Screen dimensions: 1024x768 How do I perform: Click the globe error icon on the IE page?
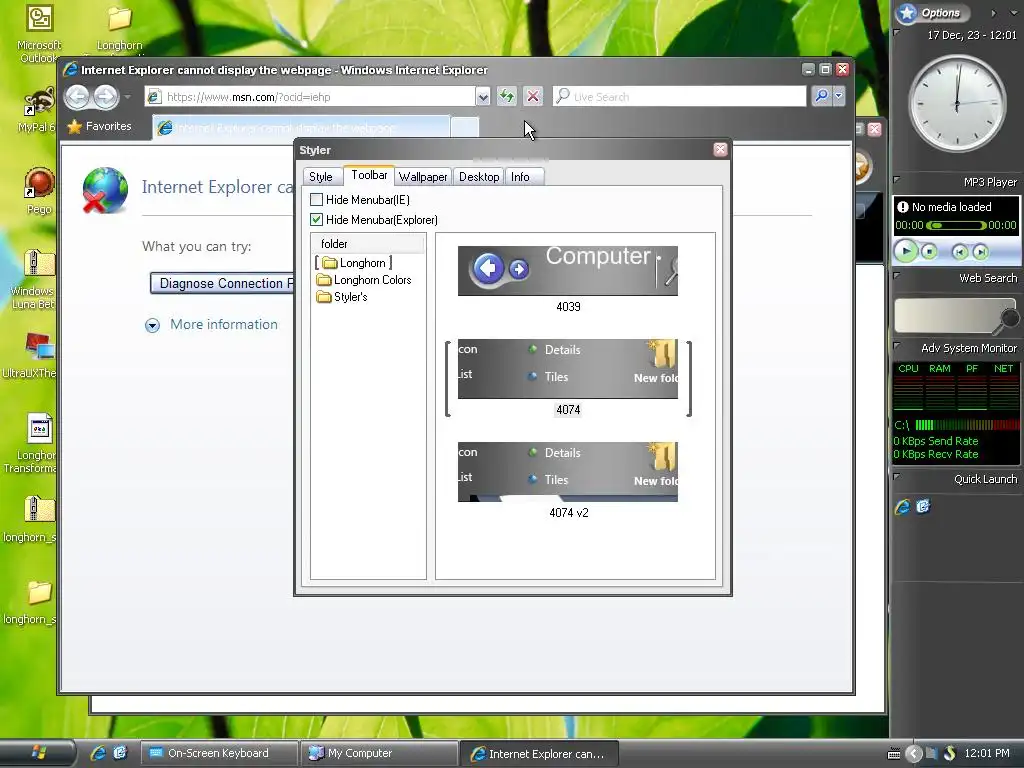pyautogui.click(x=104, y=191)
